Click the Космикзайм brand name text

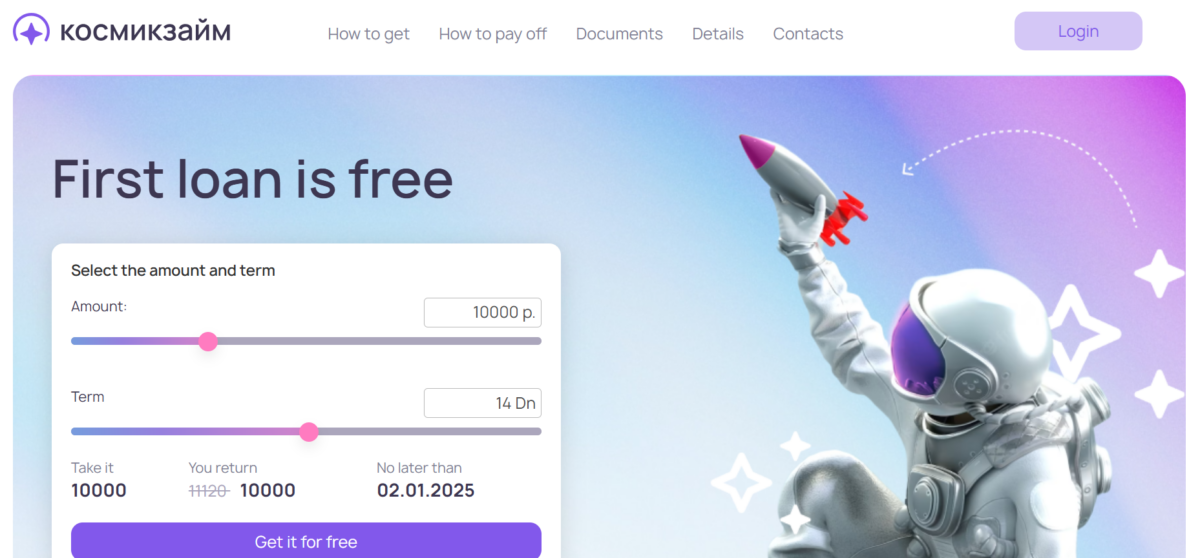(146, 33)
